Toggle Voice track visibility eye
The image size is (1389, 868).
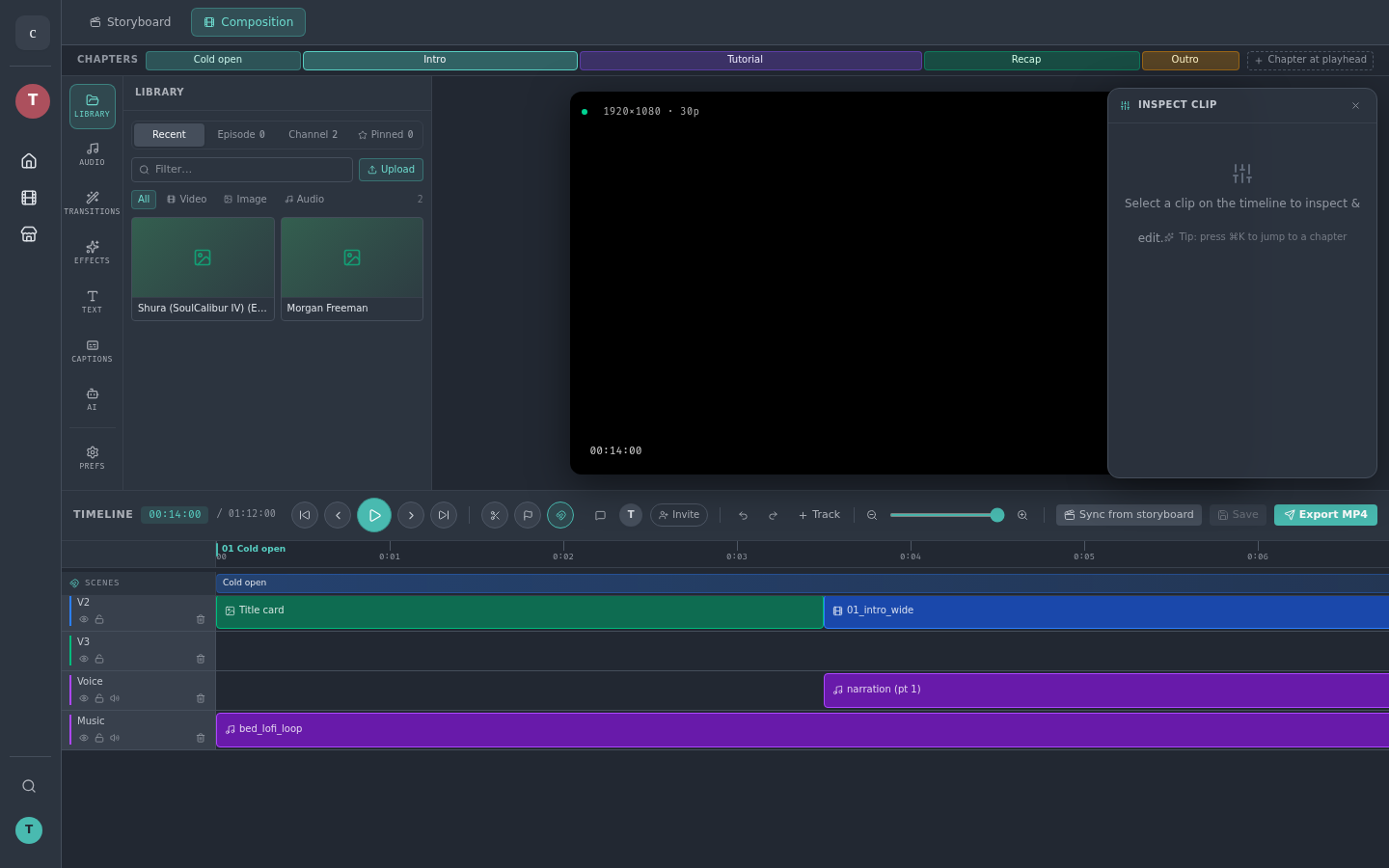pyautogui.click(x=84, y=698)
